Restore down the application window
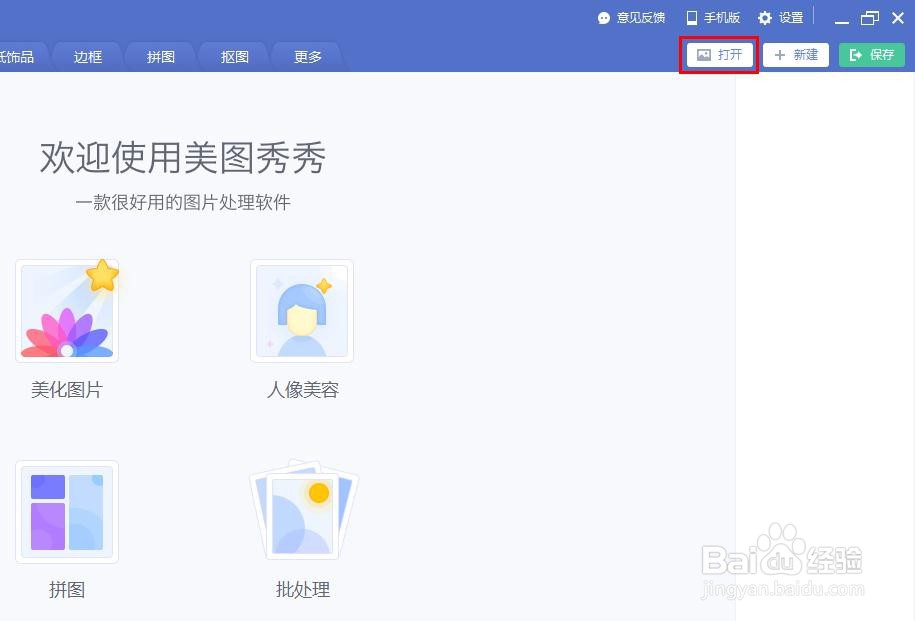The height and width of the screenshot is (621, 915). [x=869, y=19]
